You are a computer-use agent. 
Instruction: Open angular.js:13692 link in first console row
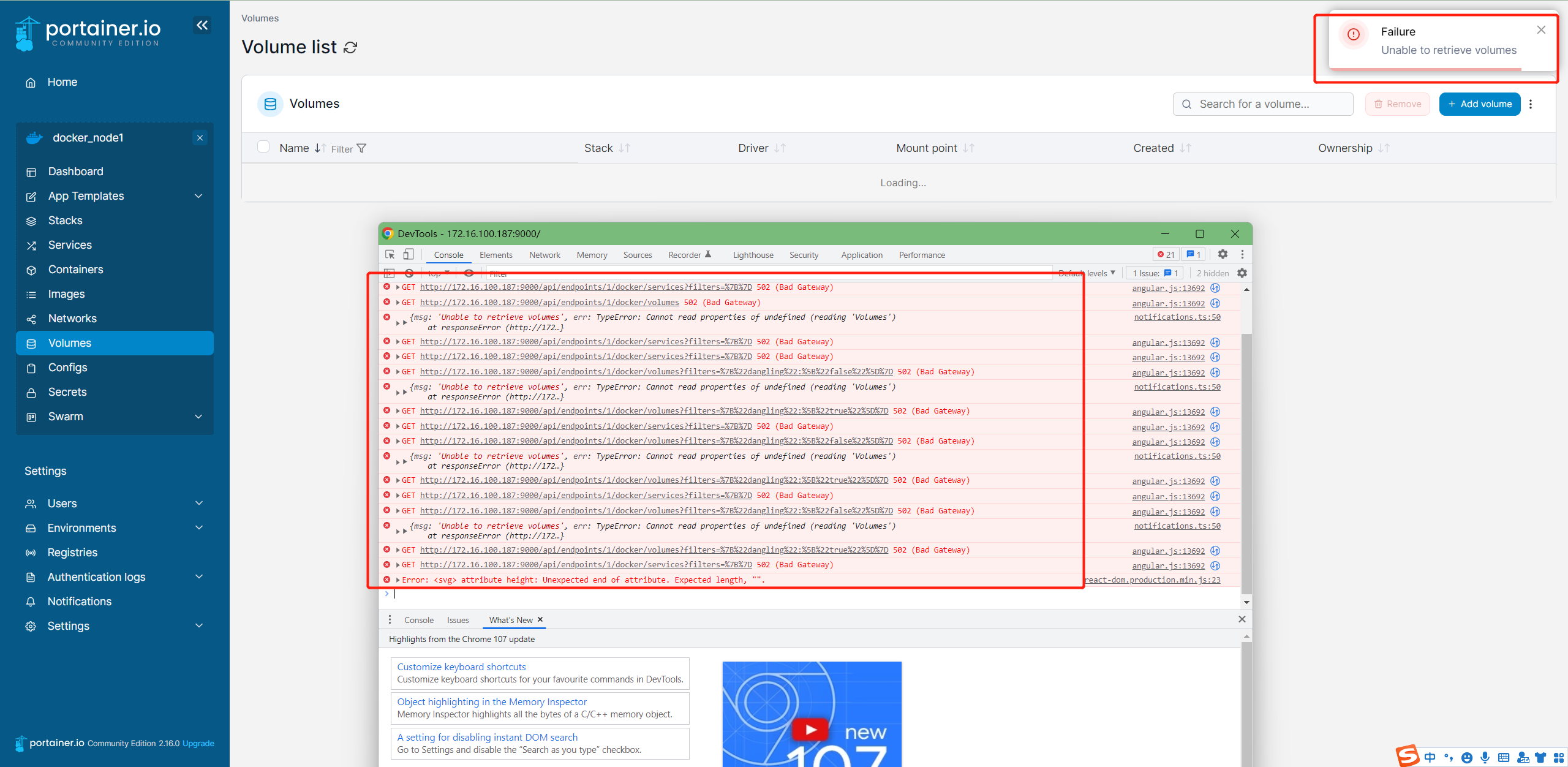tap(1168, 289)
